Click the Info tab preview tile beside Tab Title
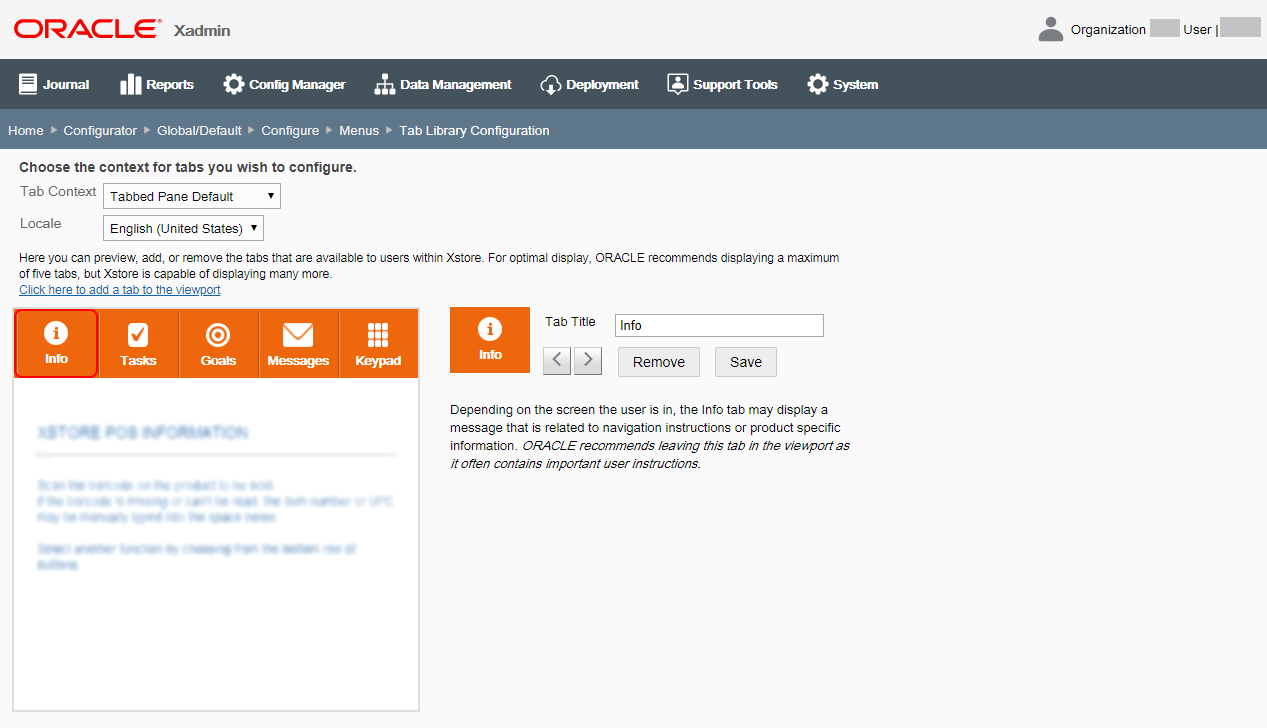The height and width of the screenshot is (728, 1267). click(490, 340)
